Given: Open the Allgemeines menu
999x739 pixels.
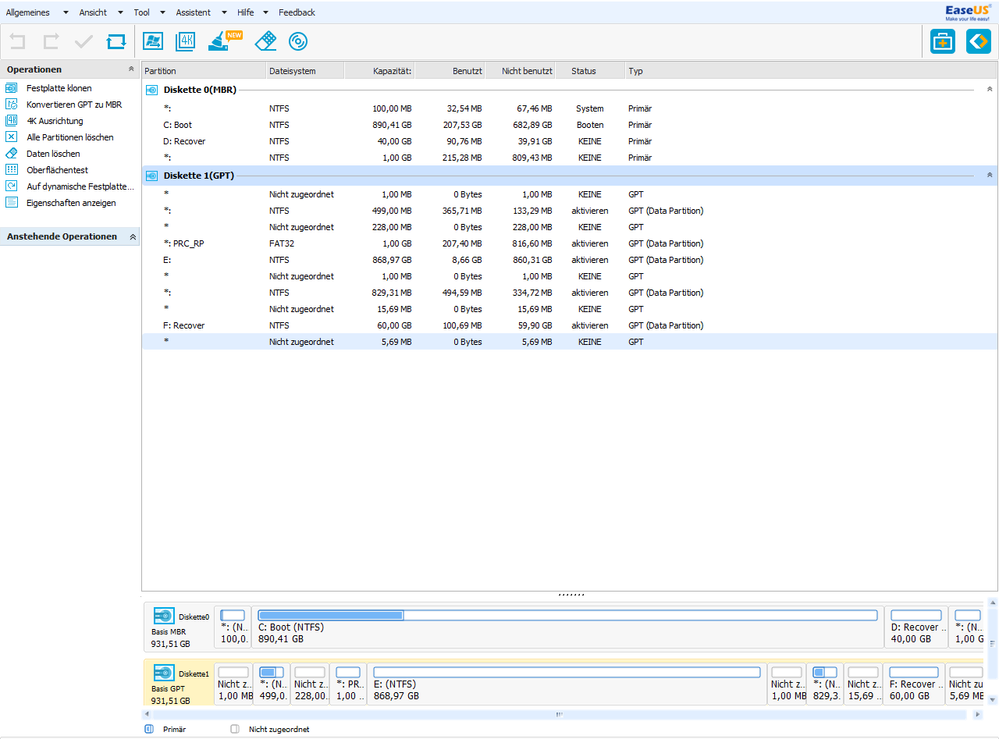Looking at the screenshot, I should point(28,12).
